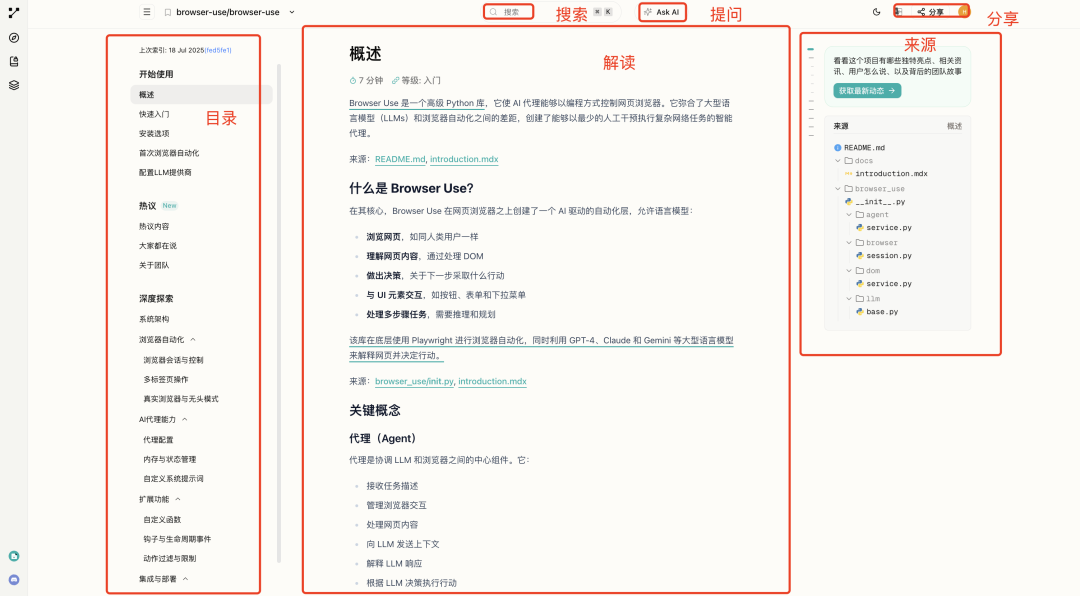The height and width of the screenshot is (596, 1080).
Task: Open the 代理配置 page
Action: click(x=158, y=440)
